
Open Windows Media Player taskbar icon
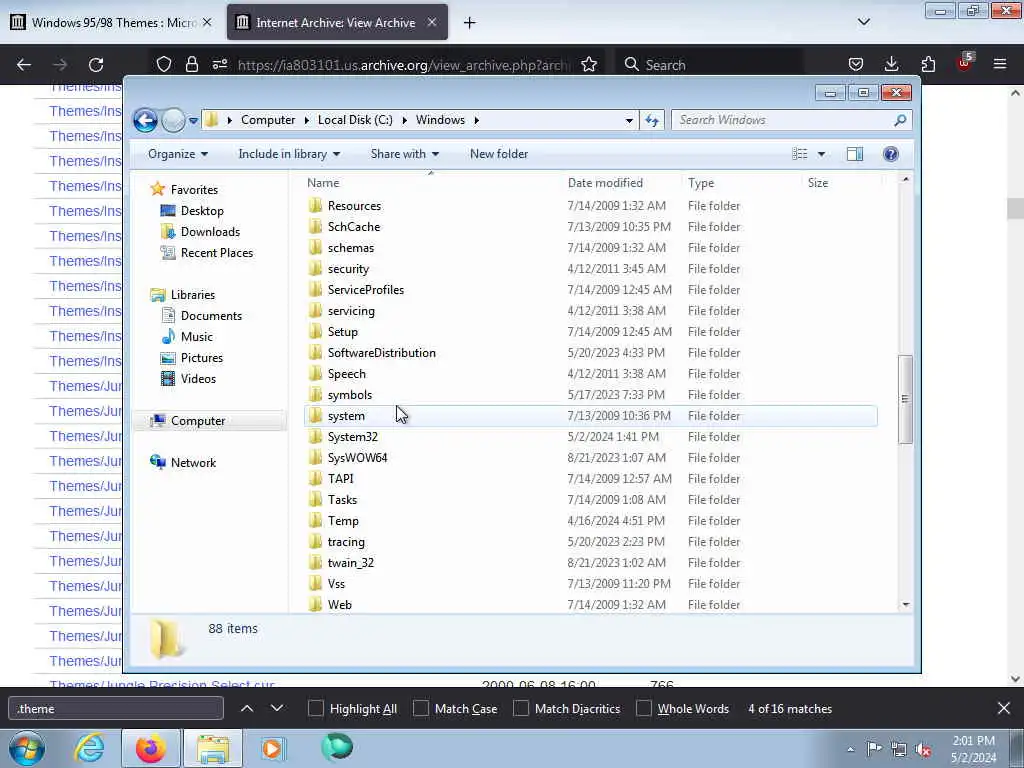pos(274,748)
